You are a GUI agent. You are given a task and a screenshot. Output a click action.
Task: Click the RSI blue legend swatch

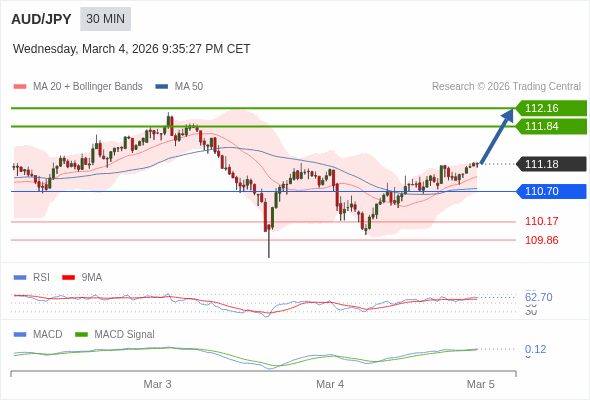20,278
